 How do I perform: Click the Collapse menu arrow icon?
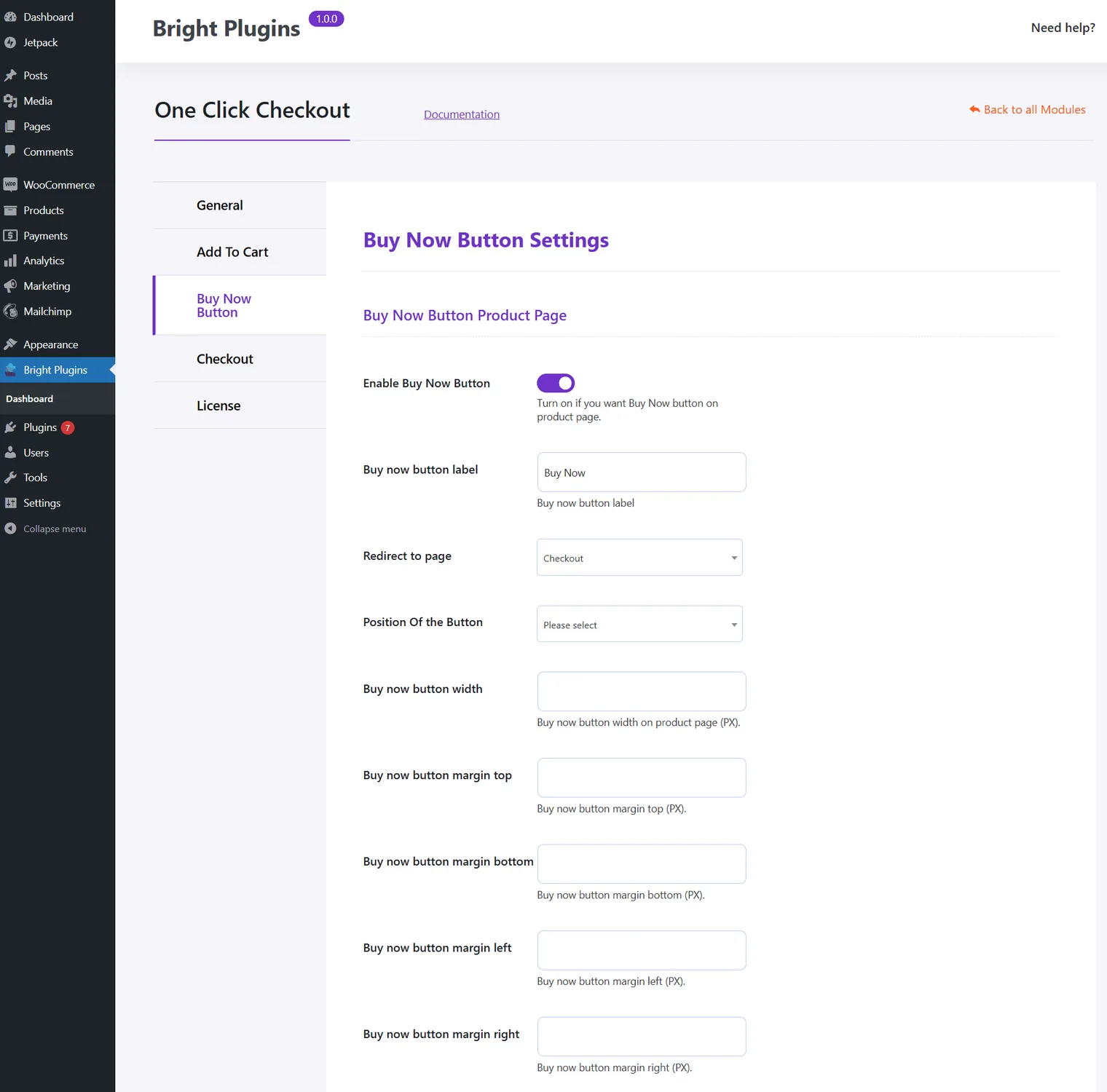coord(10,529)
